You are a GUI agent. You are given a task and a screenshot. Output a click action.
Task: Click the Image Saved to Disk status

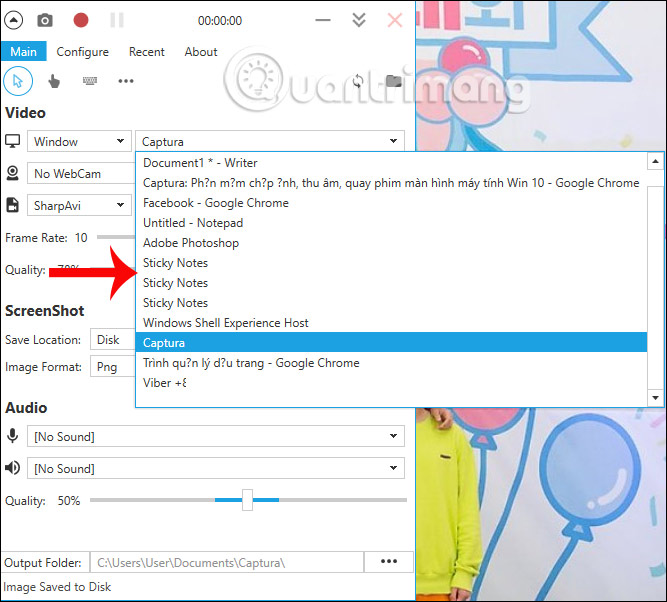[57, 587]
